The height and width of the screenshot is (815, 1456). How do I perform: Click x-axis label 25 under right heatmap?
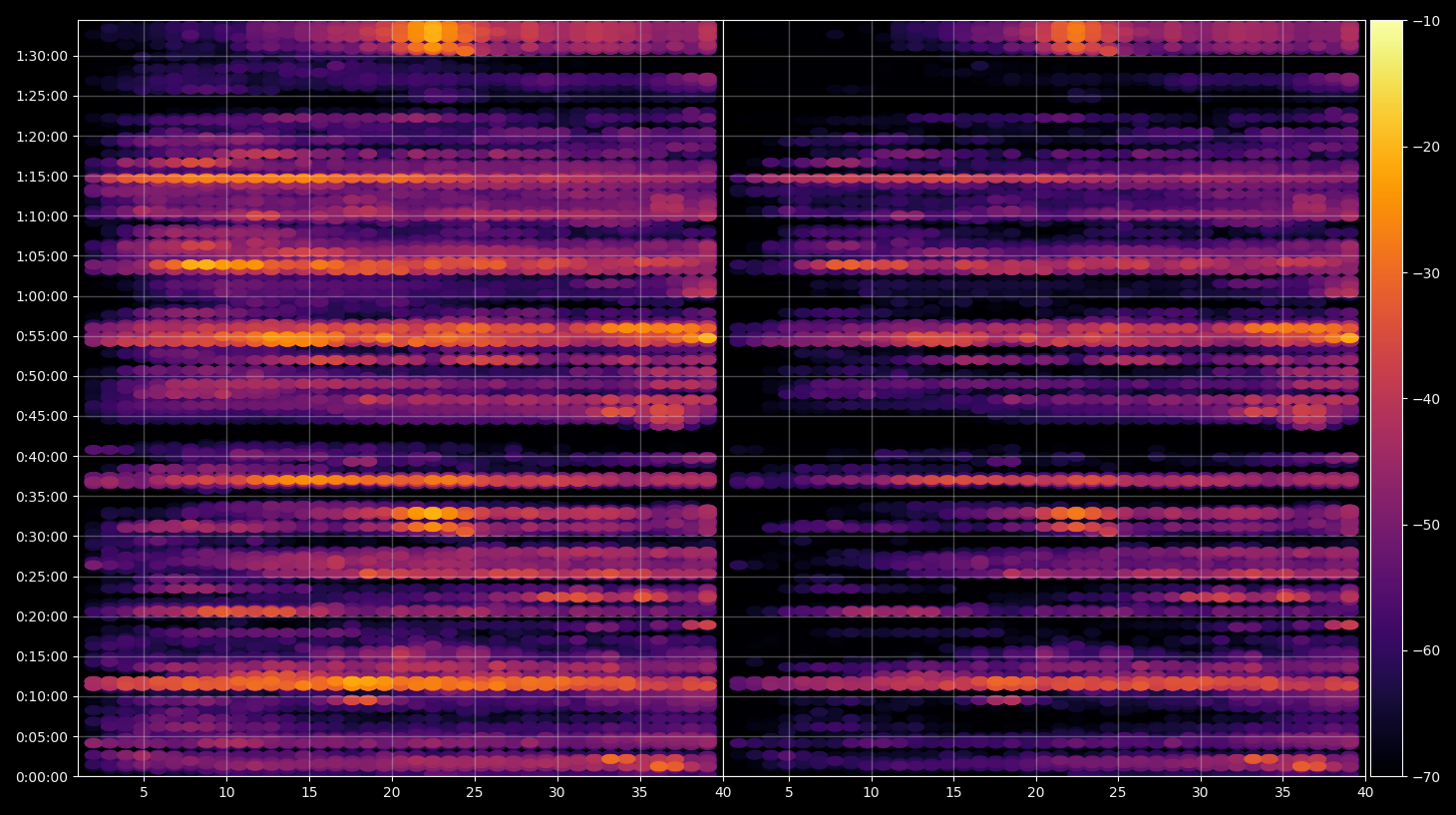tap(1118, 793)
